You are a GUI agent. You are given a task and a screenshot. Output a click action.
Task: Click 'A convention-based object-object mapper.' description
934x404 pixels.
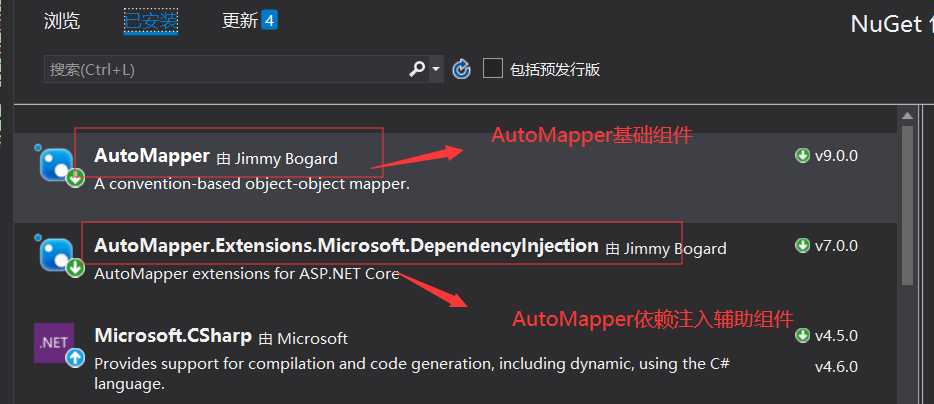tap(252, 184)
